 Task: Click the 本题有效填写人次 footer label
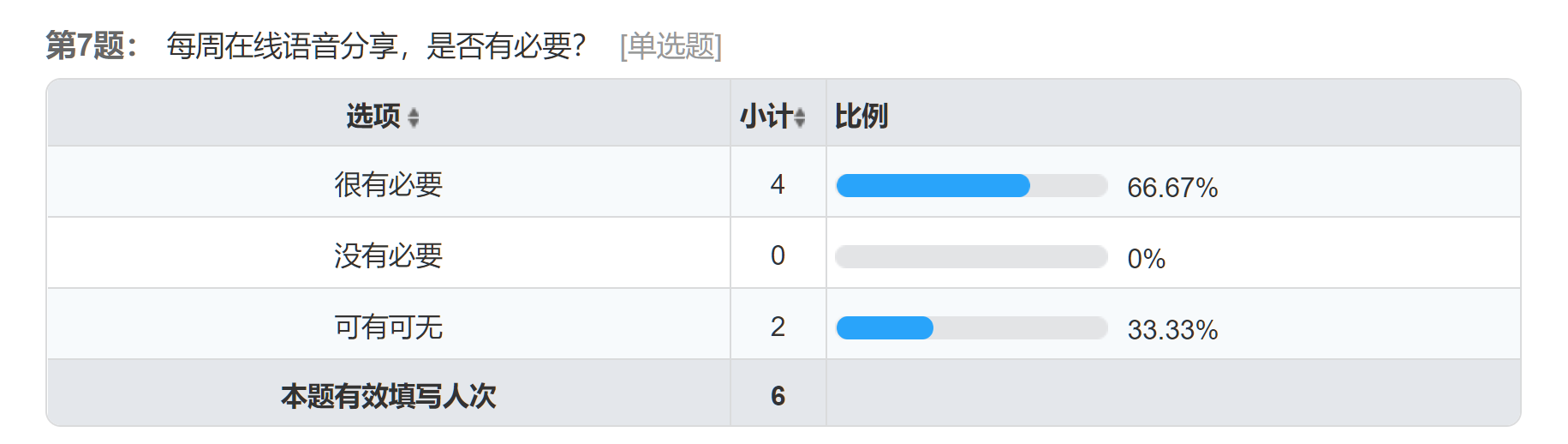point(389,396)
